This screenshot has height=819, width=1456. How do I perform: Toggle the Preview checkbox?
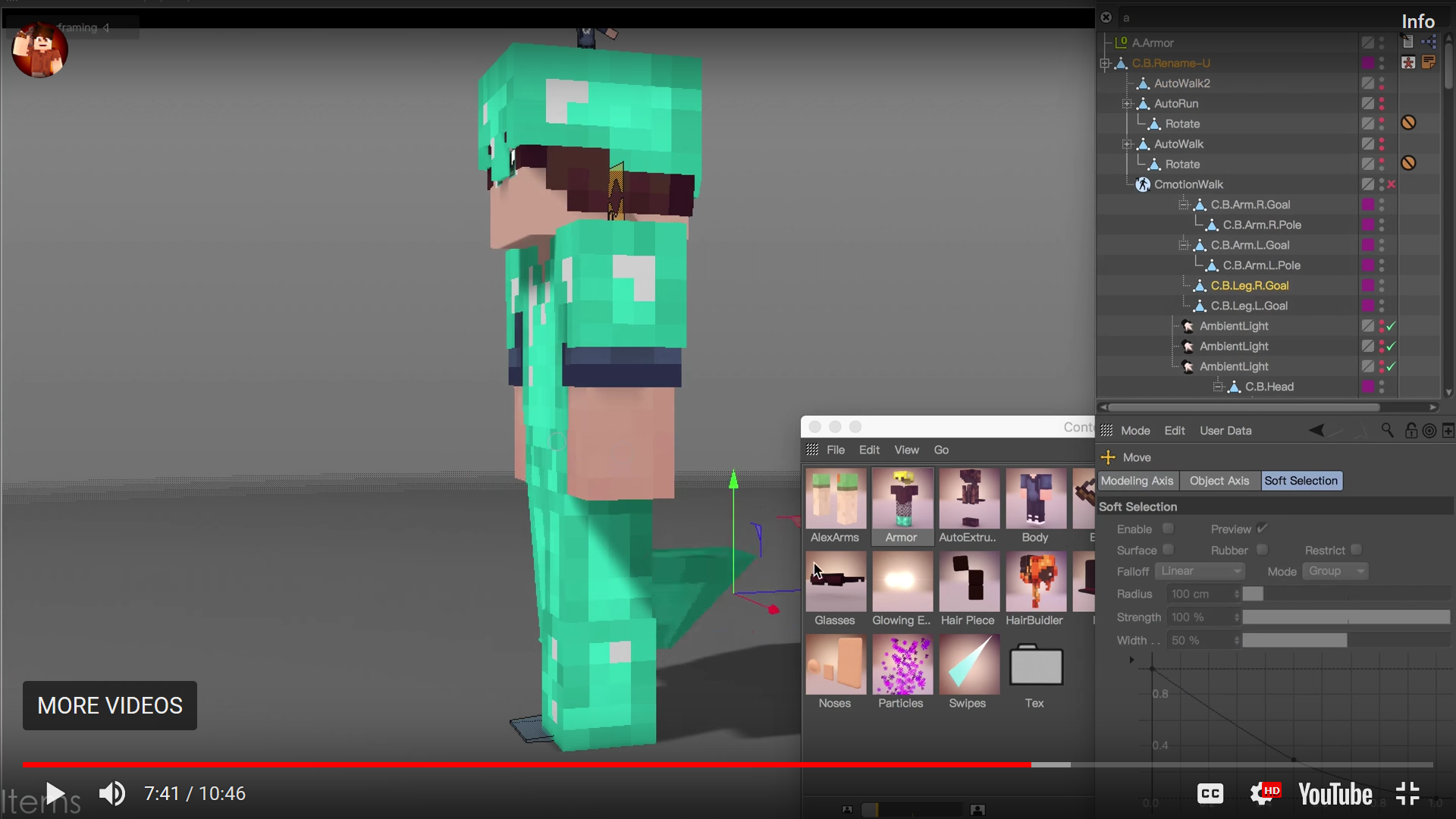tap(1262, 529)
